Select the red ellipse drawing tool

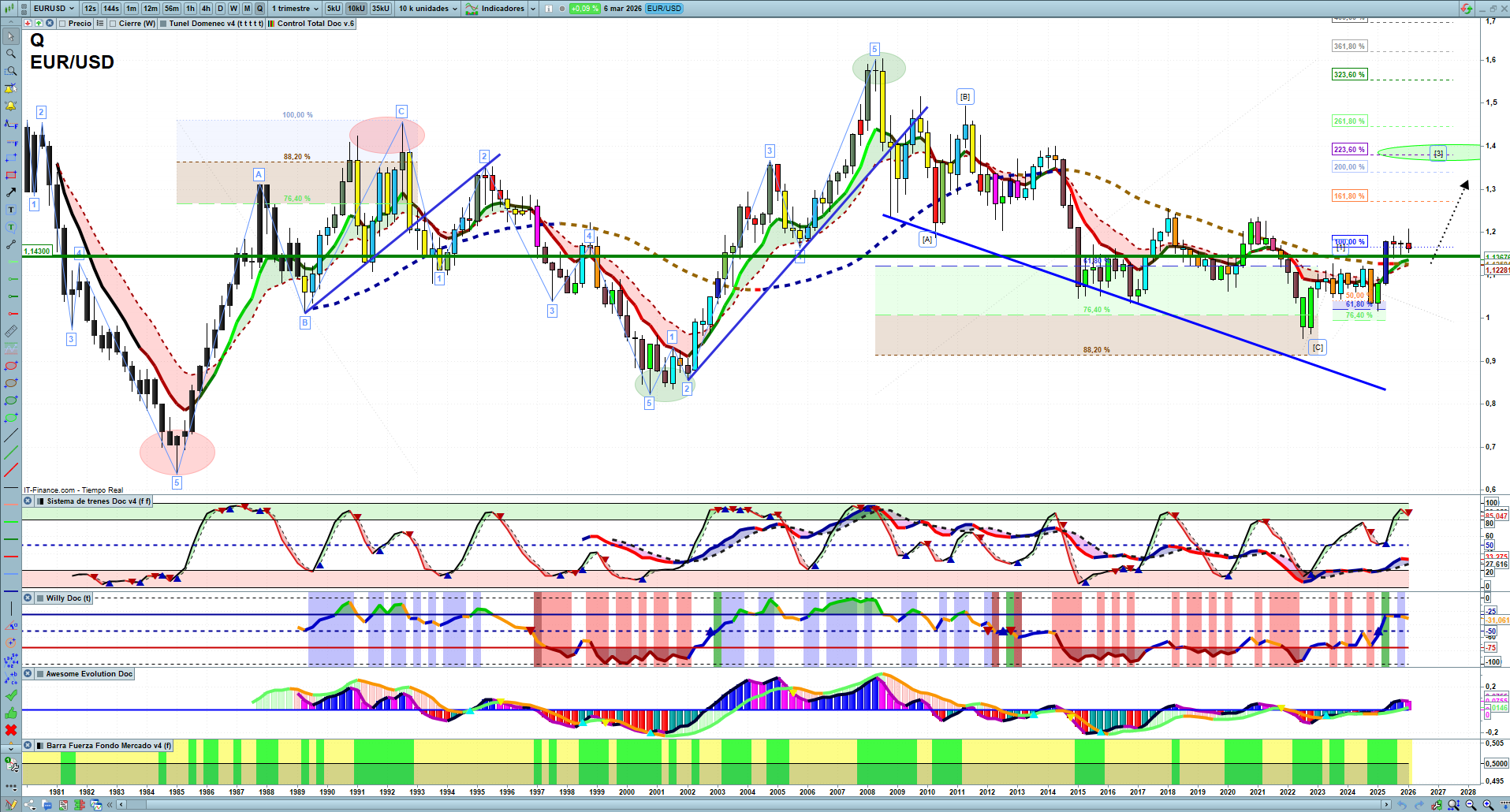pyautogui.click(x=11, y=366)
